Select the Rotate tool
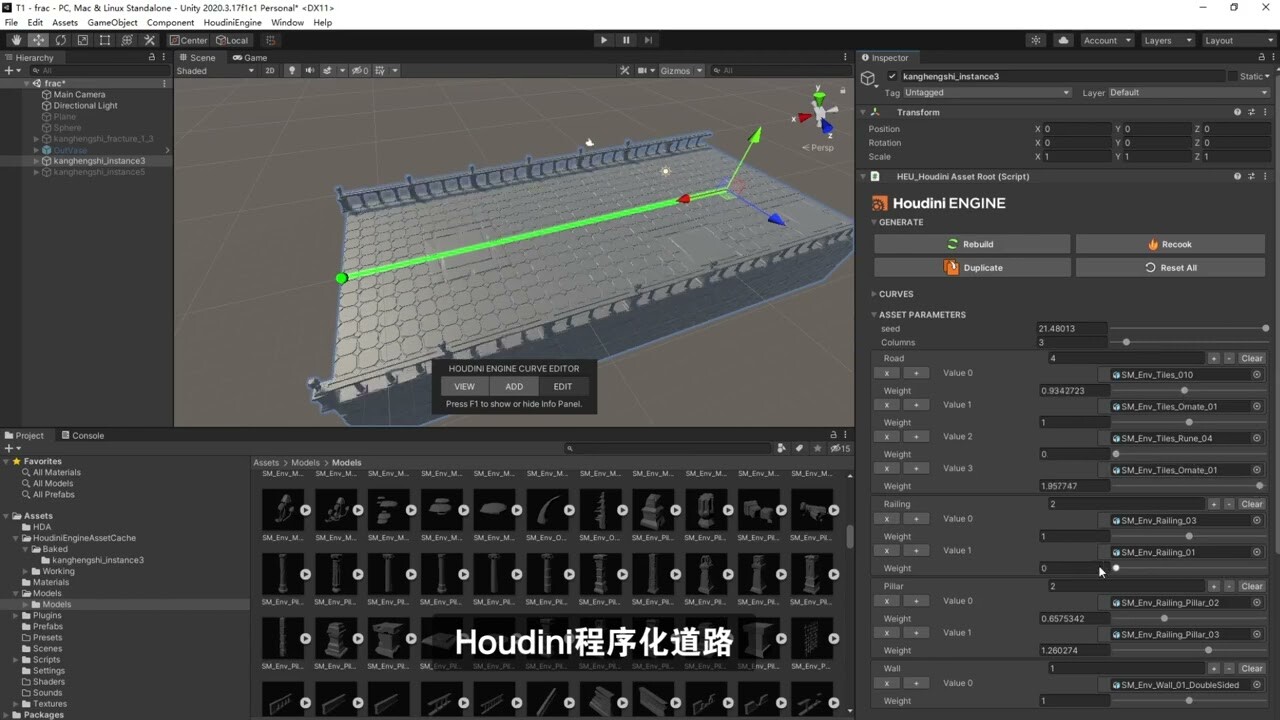Screen dimensions: 1280x720 60,40
